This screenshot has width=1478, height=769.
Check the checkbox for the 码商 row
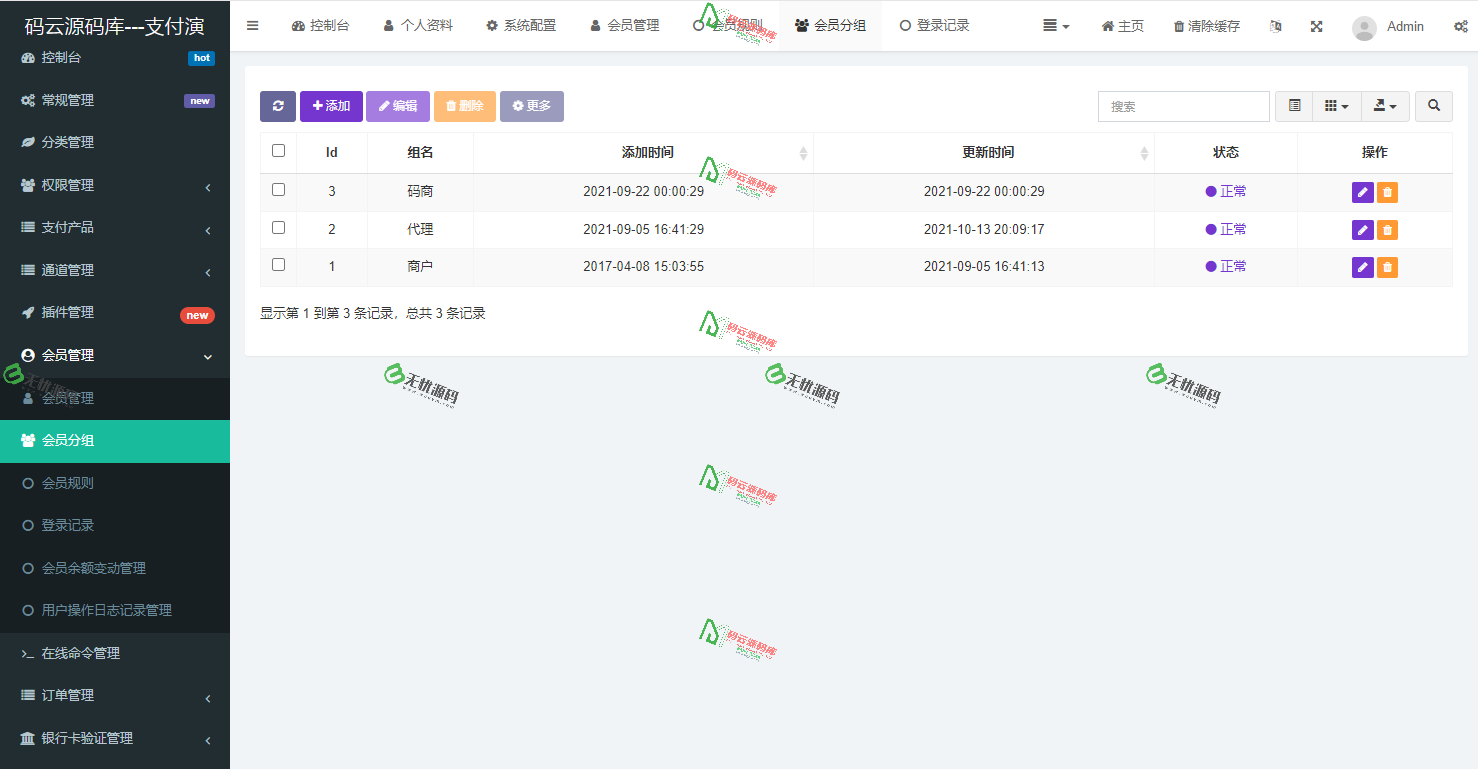pos(278,191)
